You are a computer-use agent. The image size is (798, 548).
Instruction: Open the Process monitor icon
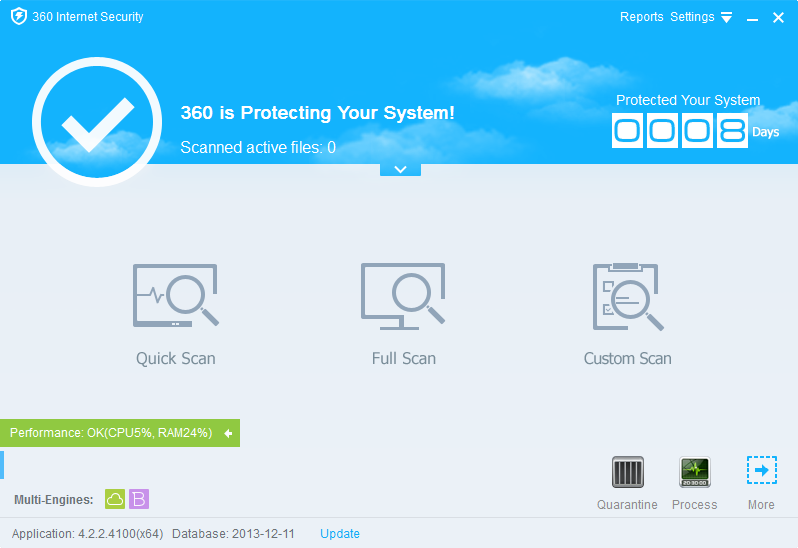[695, 472]
